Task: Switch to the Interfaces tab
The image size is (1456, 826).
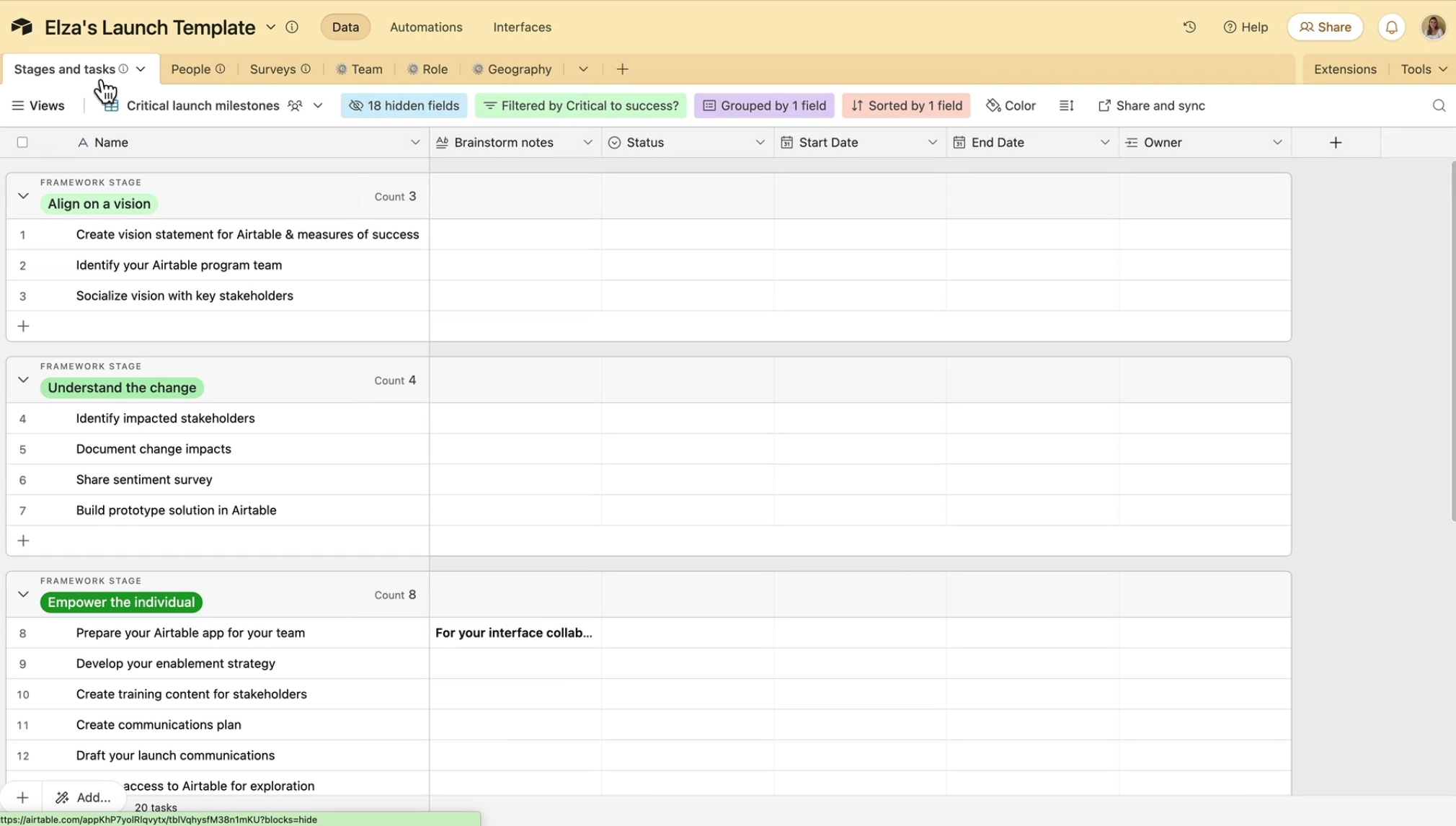Action: (522, 27)
